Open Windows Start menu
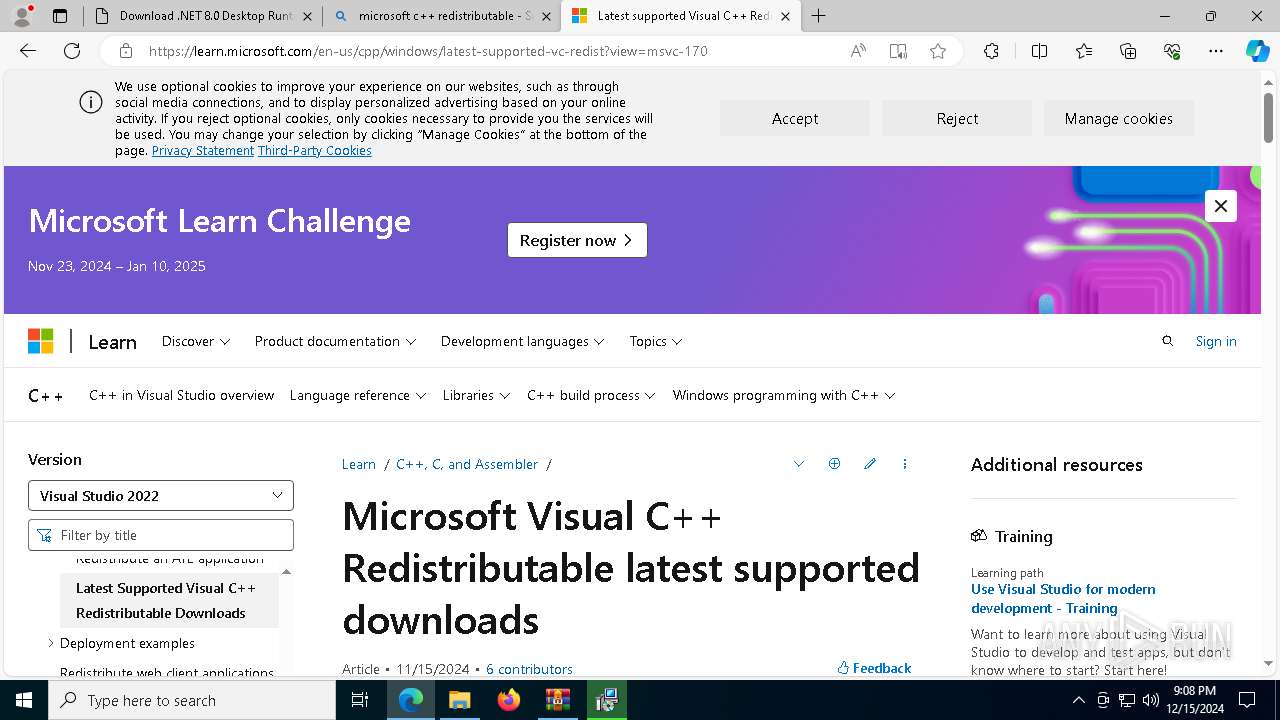The height and width of the screenshot is (720, 1280). coord(24,700)
